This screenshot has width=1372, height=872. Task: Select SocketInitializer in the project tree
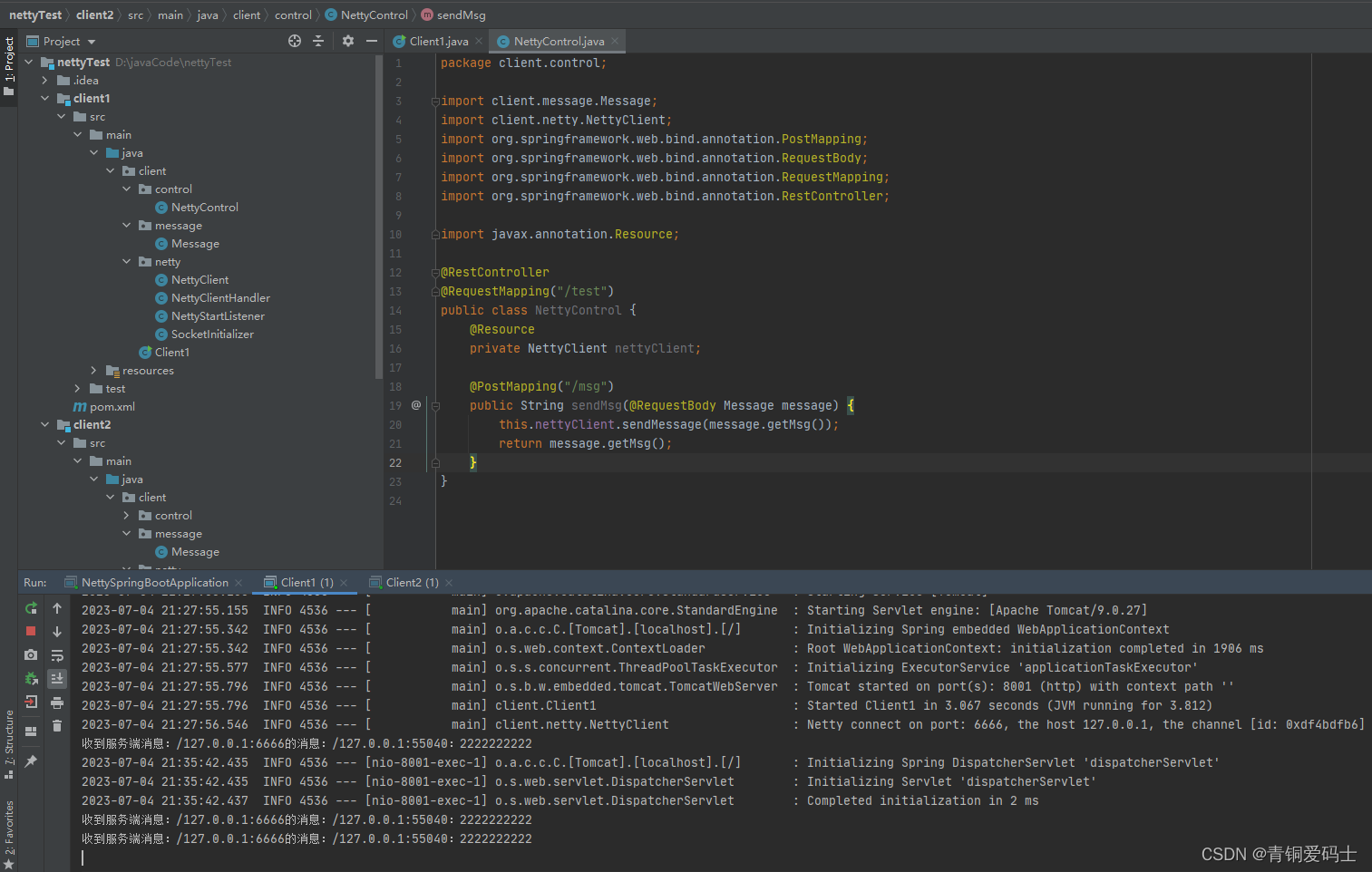pyautogui.click(x=205, y=334)
